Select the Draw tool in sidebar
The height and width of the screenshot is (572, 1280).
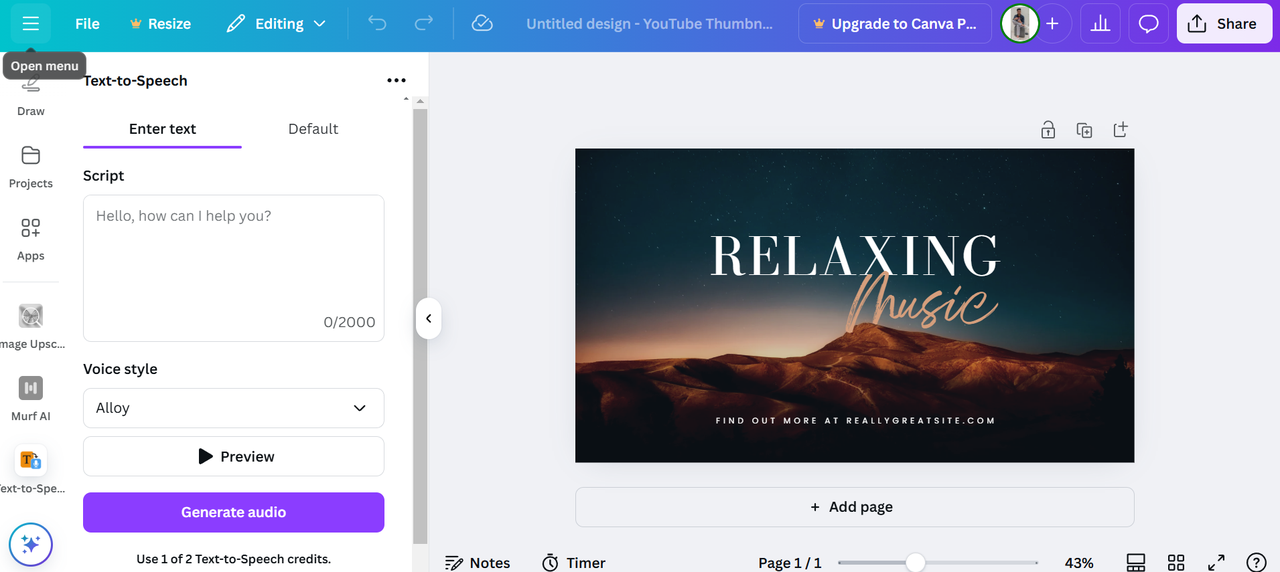pos(31,96)
